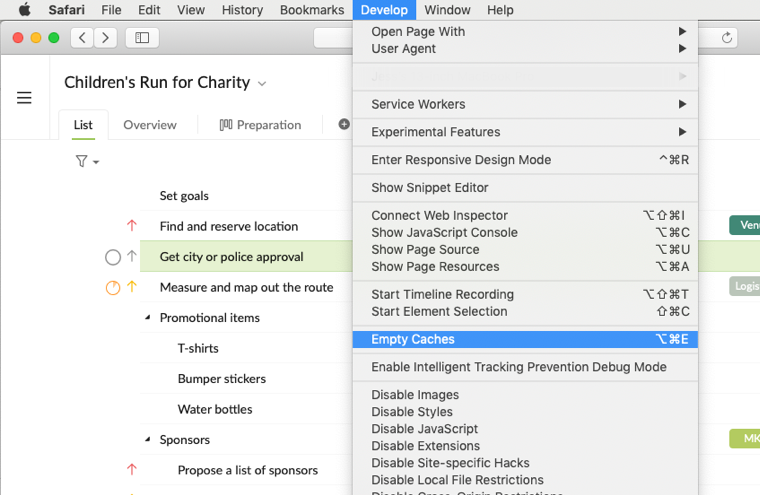Click the green MK tag label
Viewport: 760px width, 495px height.
pos(744,438)
